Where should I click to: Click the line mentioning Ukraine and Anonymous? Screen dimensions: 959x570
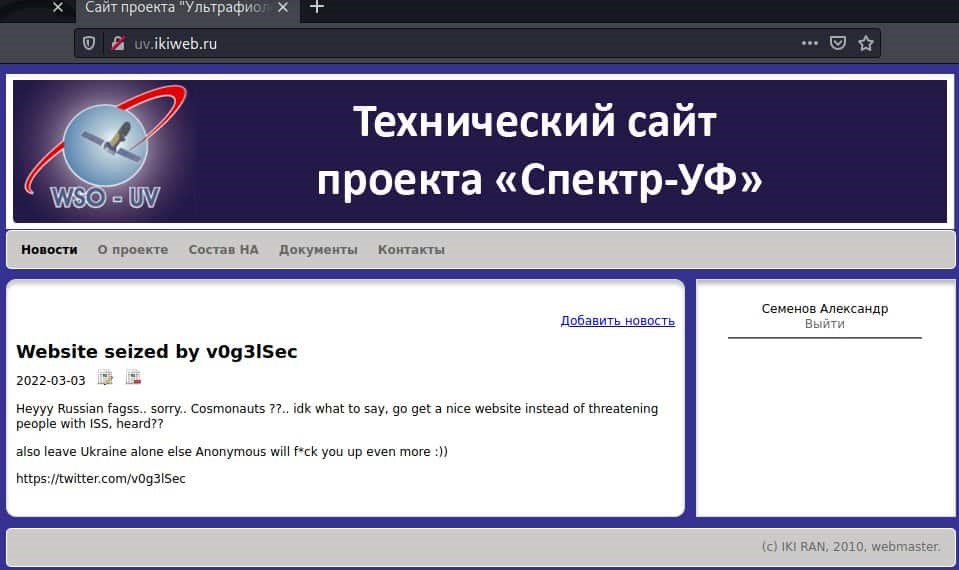(232, 451)
